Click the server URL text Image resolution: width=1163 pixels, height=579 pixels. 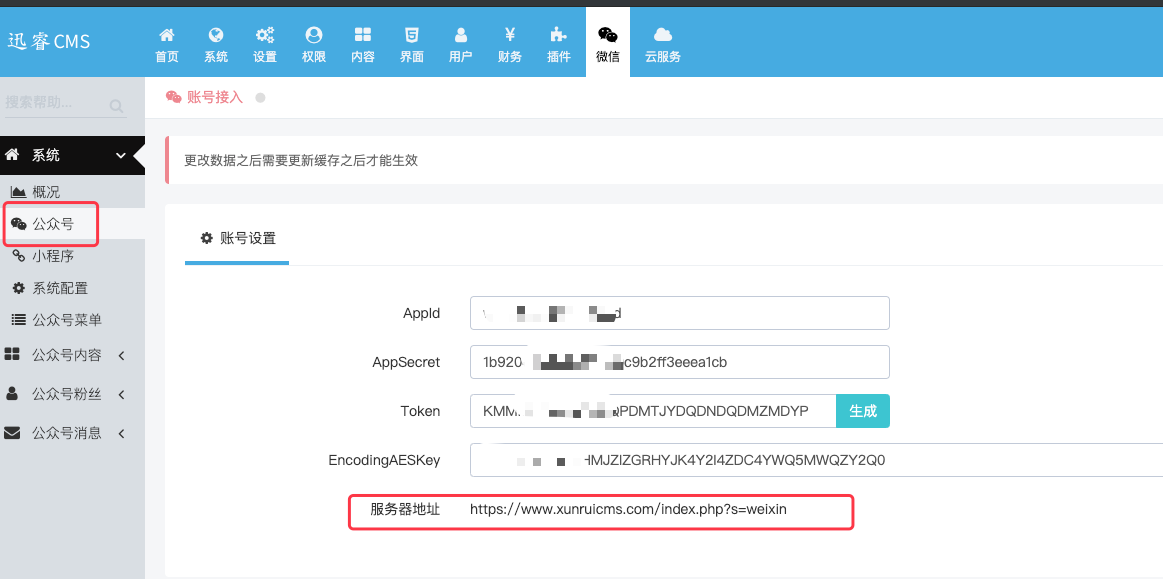click(x=629, y=509)
